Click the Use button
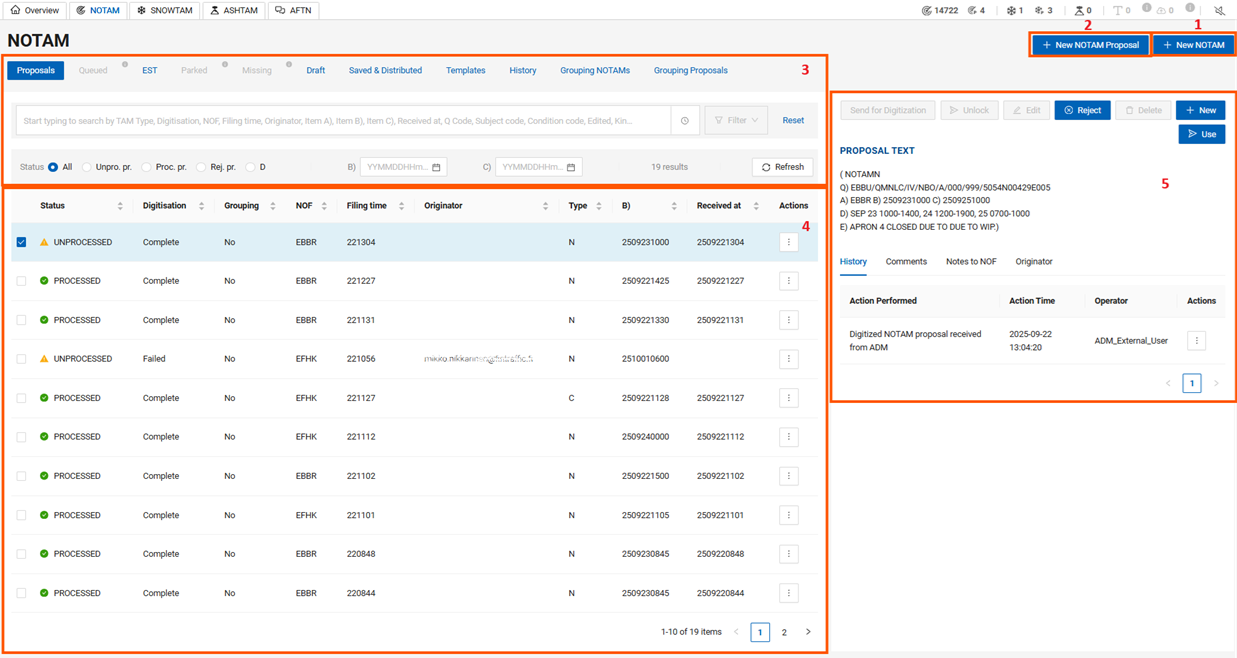Viewport: 1237px width, 658px height. coord(1202,134)
